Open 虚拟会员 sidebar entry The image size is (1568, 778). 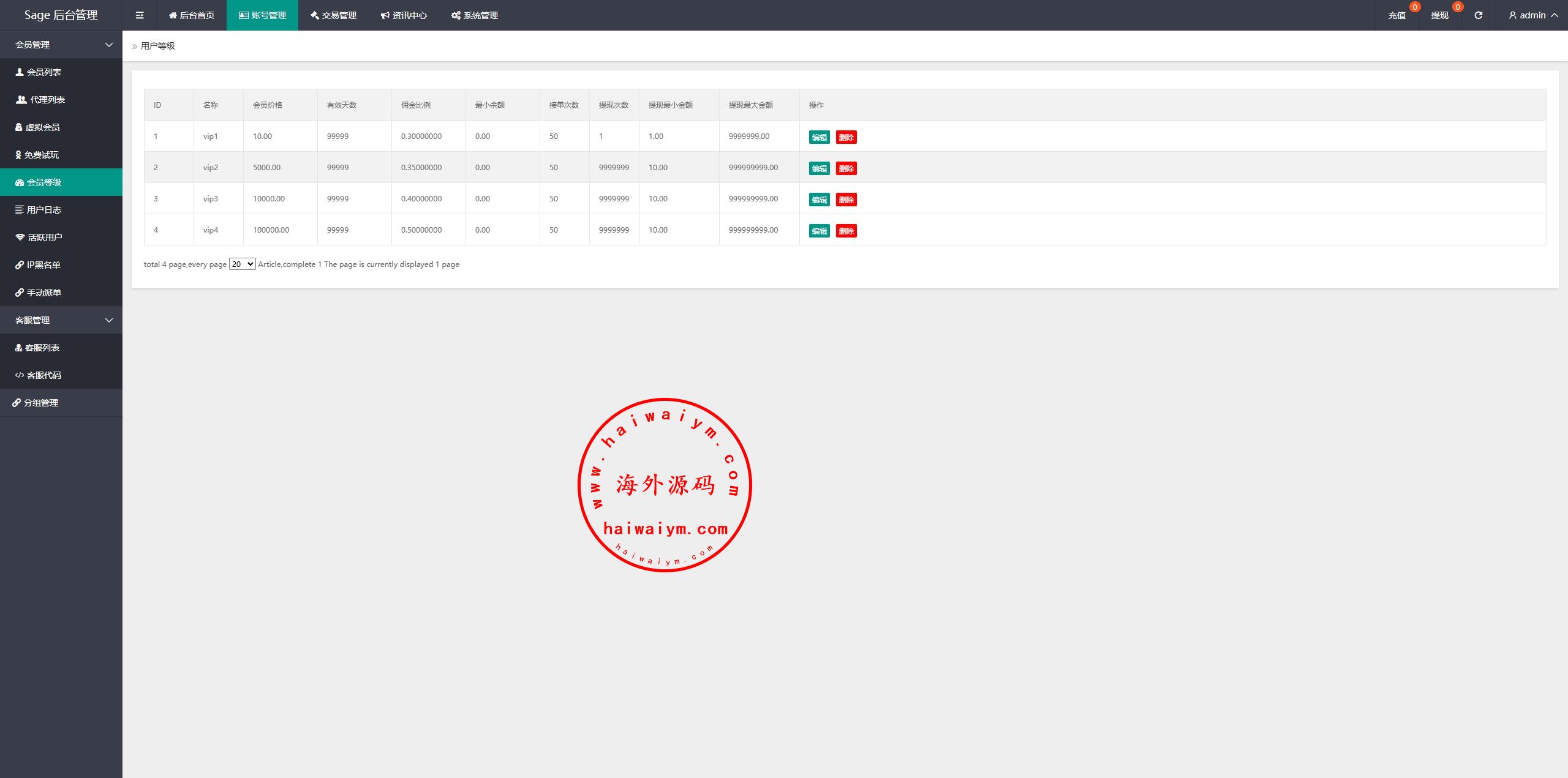(42, 127)
